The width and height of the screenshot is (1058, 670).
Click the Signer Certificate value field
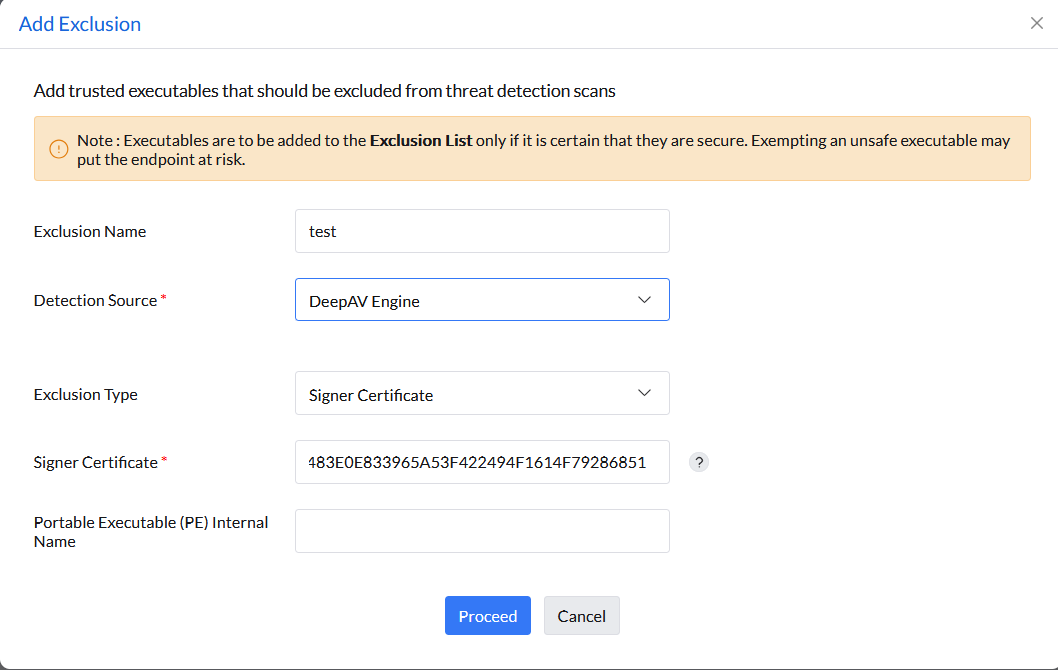point(482,461)
